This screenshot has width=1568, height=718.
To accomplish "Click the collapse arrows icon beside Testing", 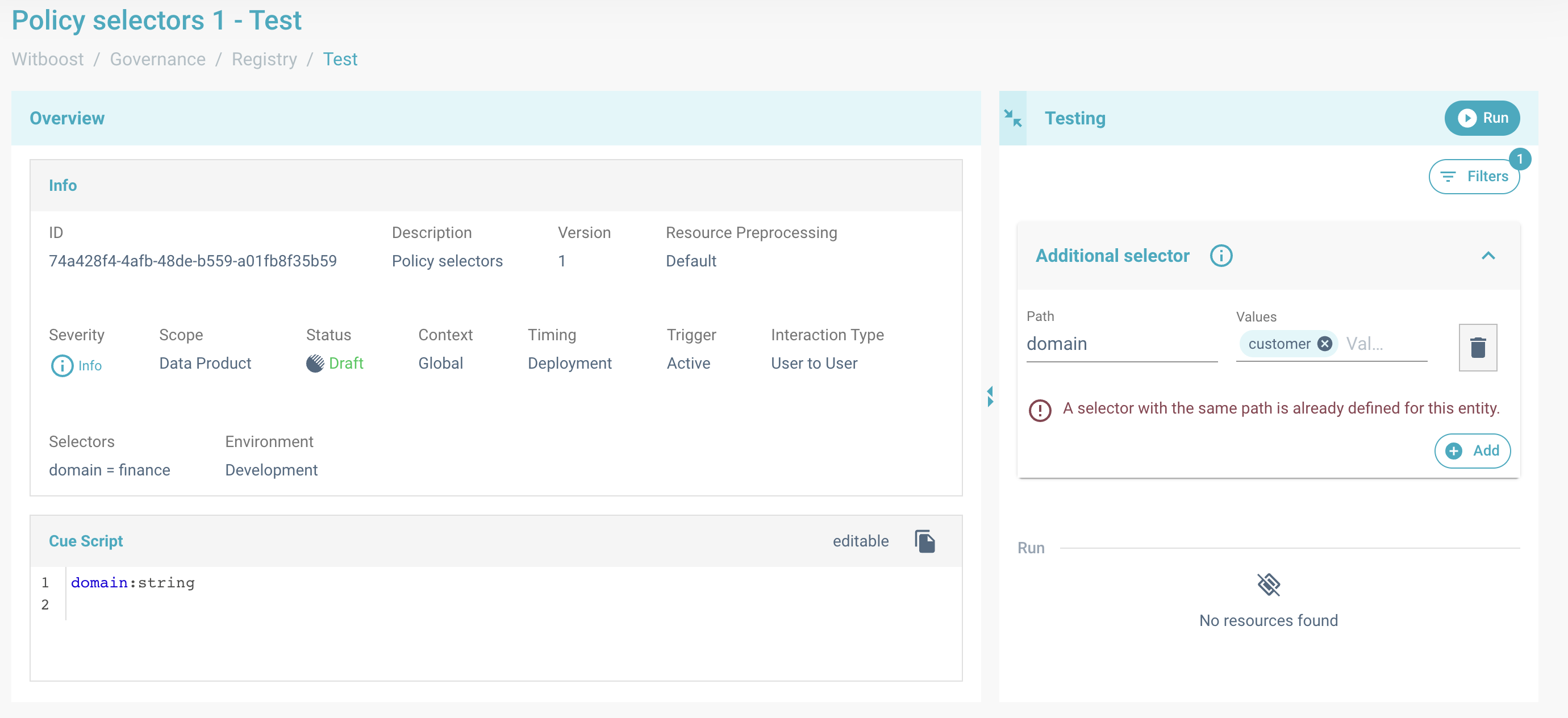I will pyautogui.click(x=1012, y=118).
